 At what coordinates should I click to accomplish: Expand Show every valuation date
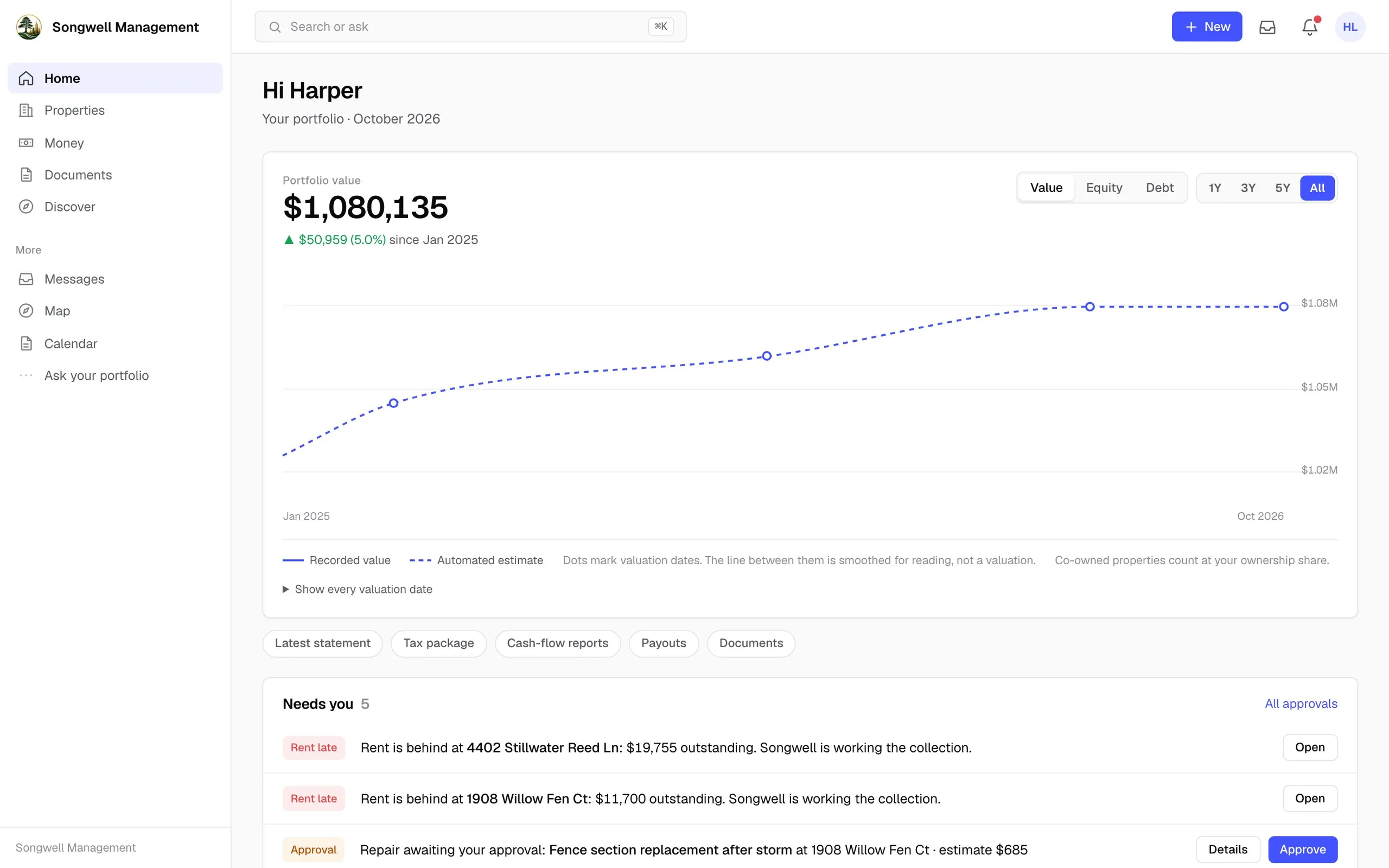coord(358,589)
